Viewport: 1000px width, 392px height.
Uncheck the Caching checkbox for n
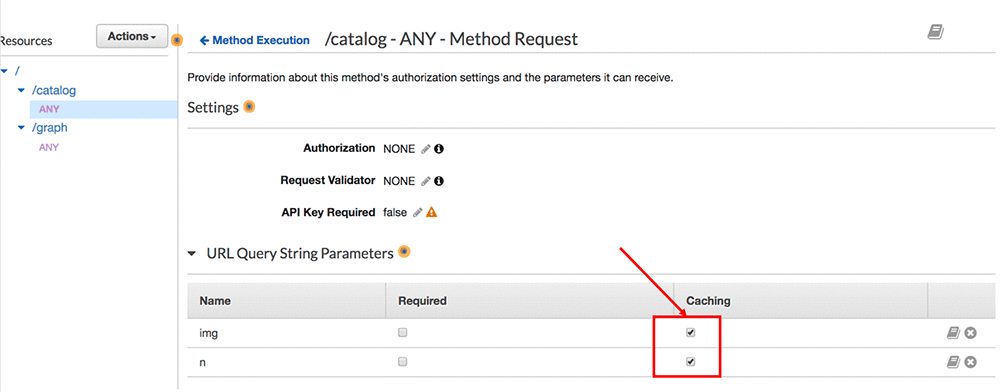pyautogui.click(x=691, y=361)
